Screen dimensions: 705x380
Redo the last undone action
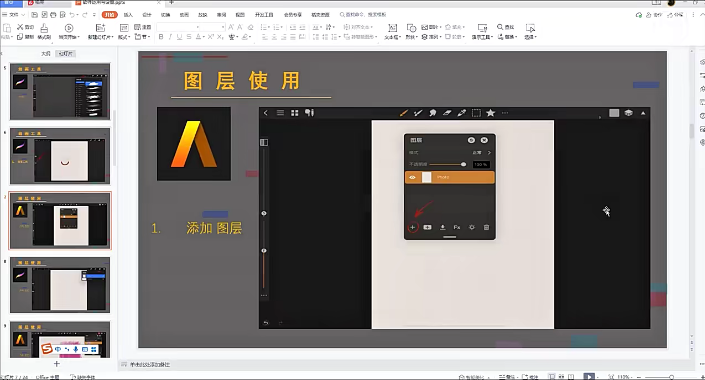point(85,15)
